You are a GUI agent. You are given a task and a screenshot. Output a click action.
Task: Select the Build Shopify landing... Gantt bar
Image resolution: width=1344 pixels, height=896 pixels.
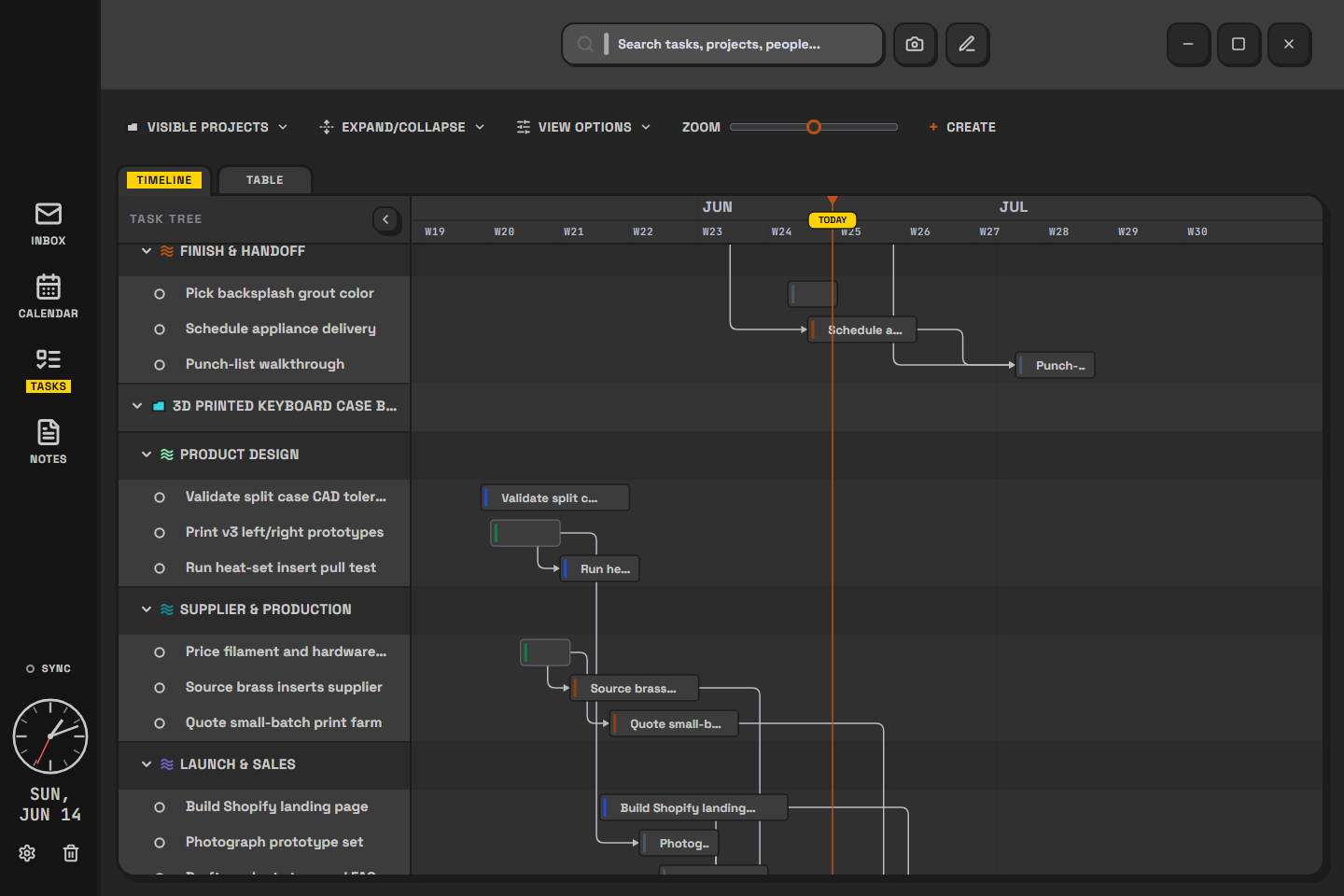pyautogui.click(x=694, y=807)
